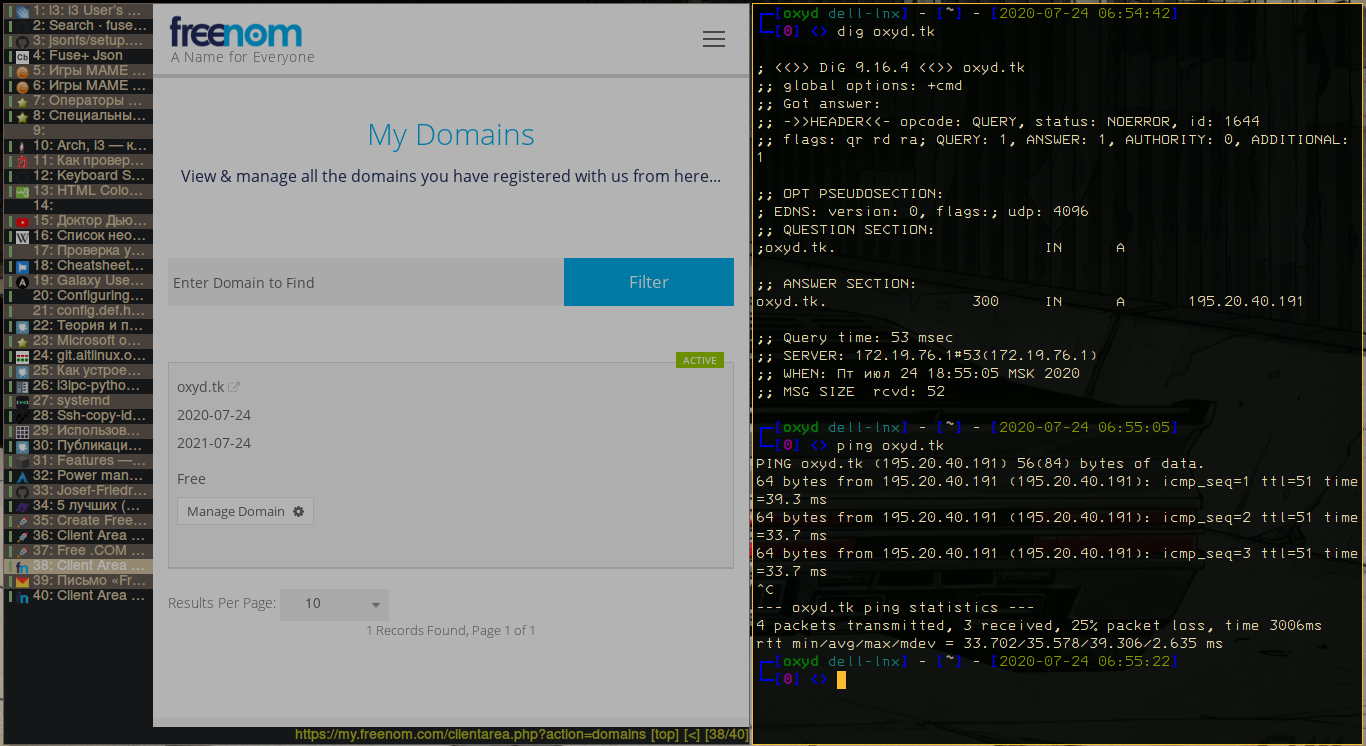Click favicon of tab 27 systemd
Screen dimensions: 1366x746
coord(22,401)
